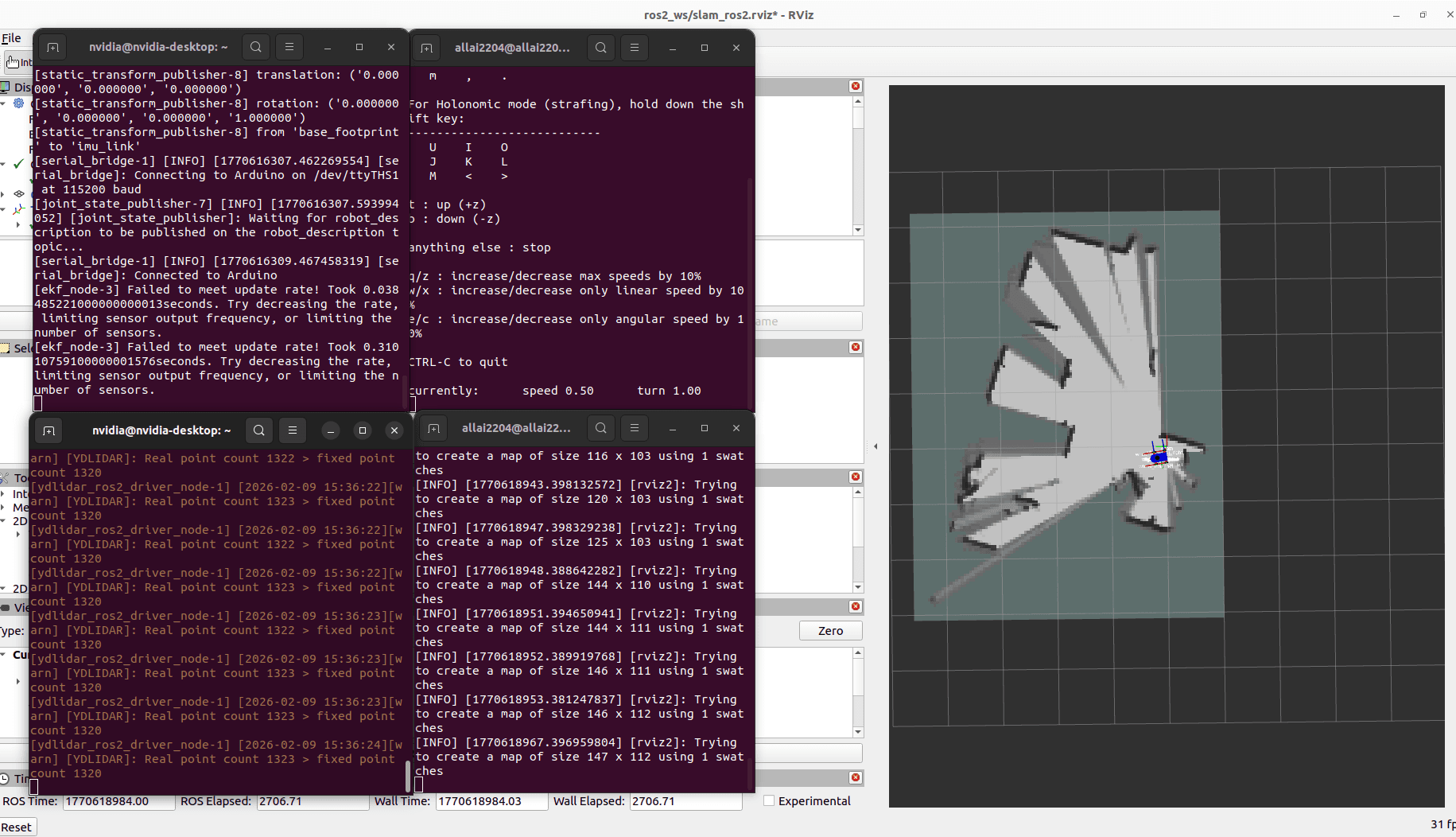Close the Time panel with red X

[856, 777]
